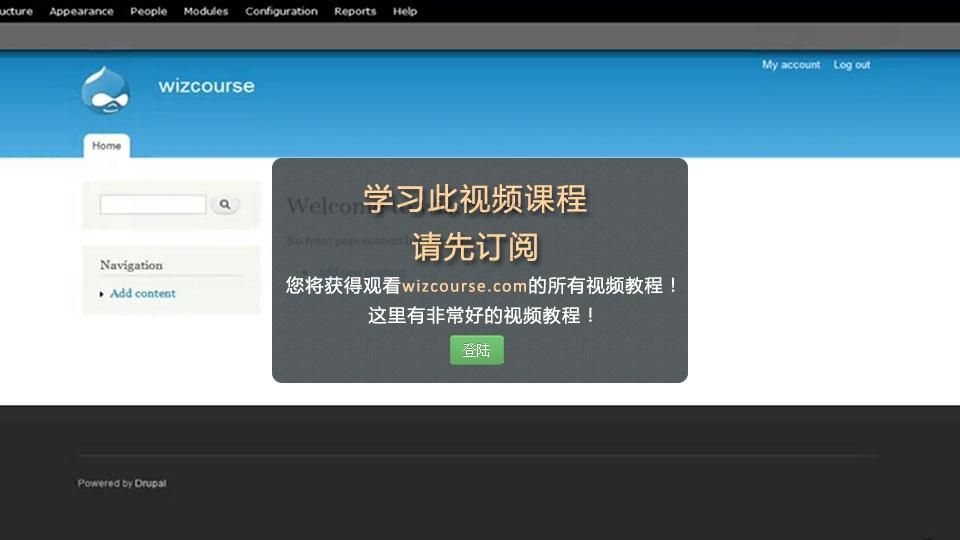The width and height of the screenshot is (960, 540).
Task: Open the Configuration admin menu
Action: click(x=282, y=11)
